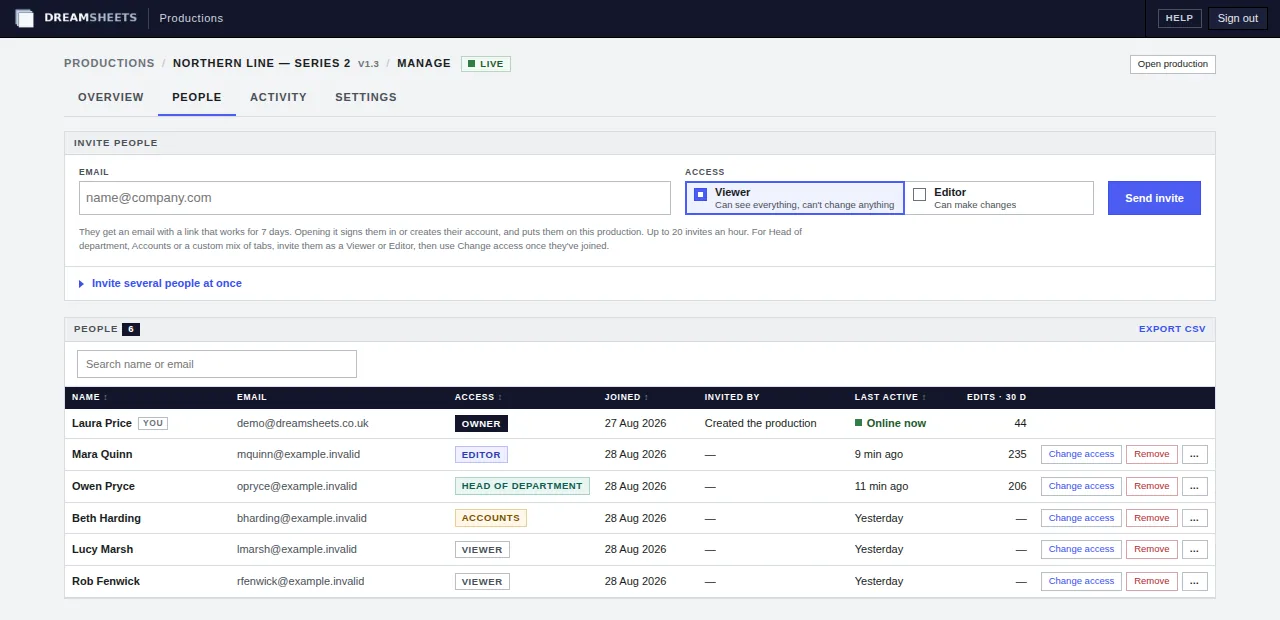1280x620 pixels.
Task: Sort people by Access column
Action: (x=478, y=397)
